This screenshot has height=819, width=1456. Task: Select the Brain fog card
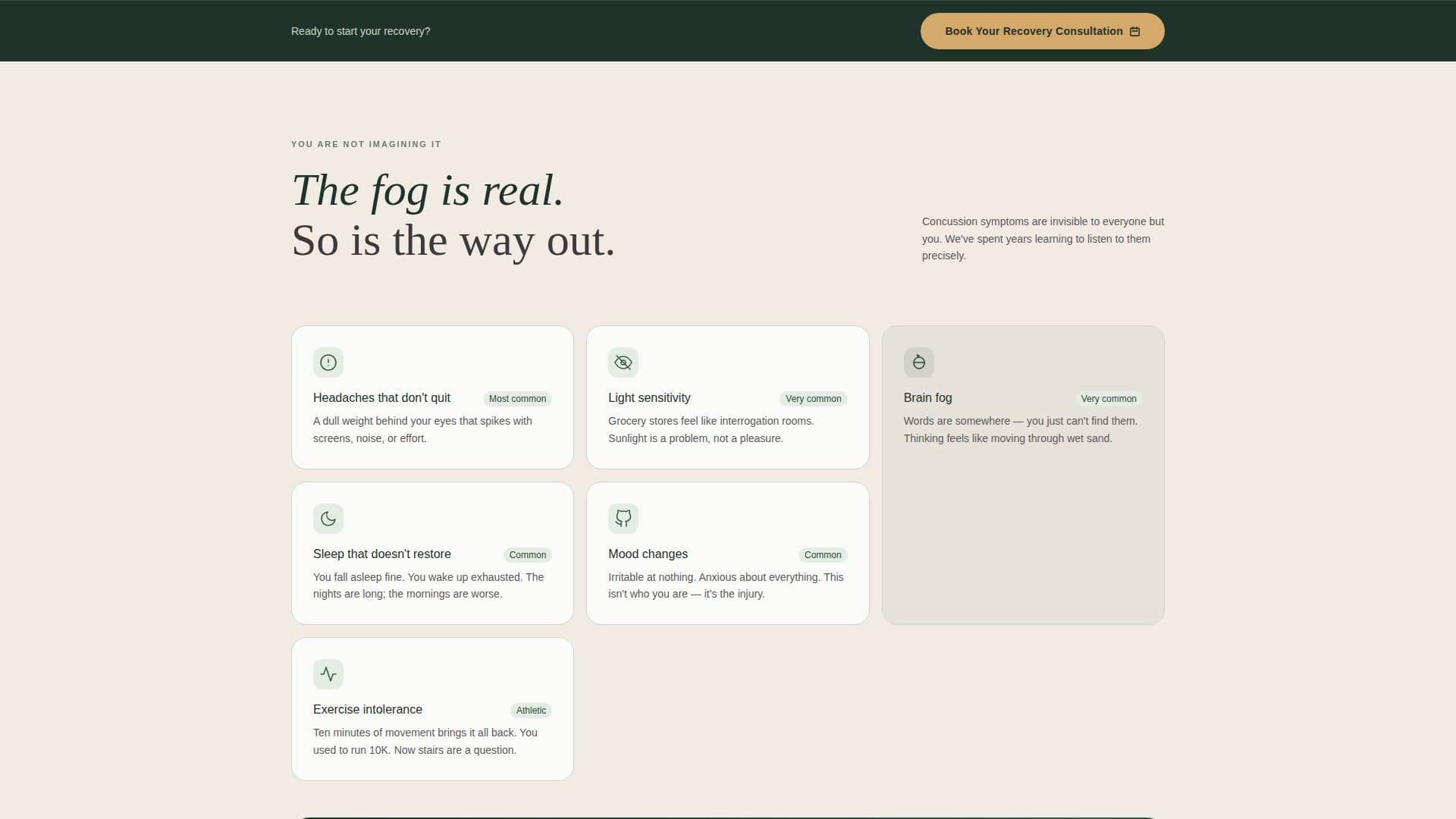[x=1023, y=474]
